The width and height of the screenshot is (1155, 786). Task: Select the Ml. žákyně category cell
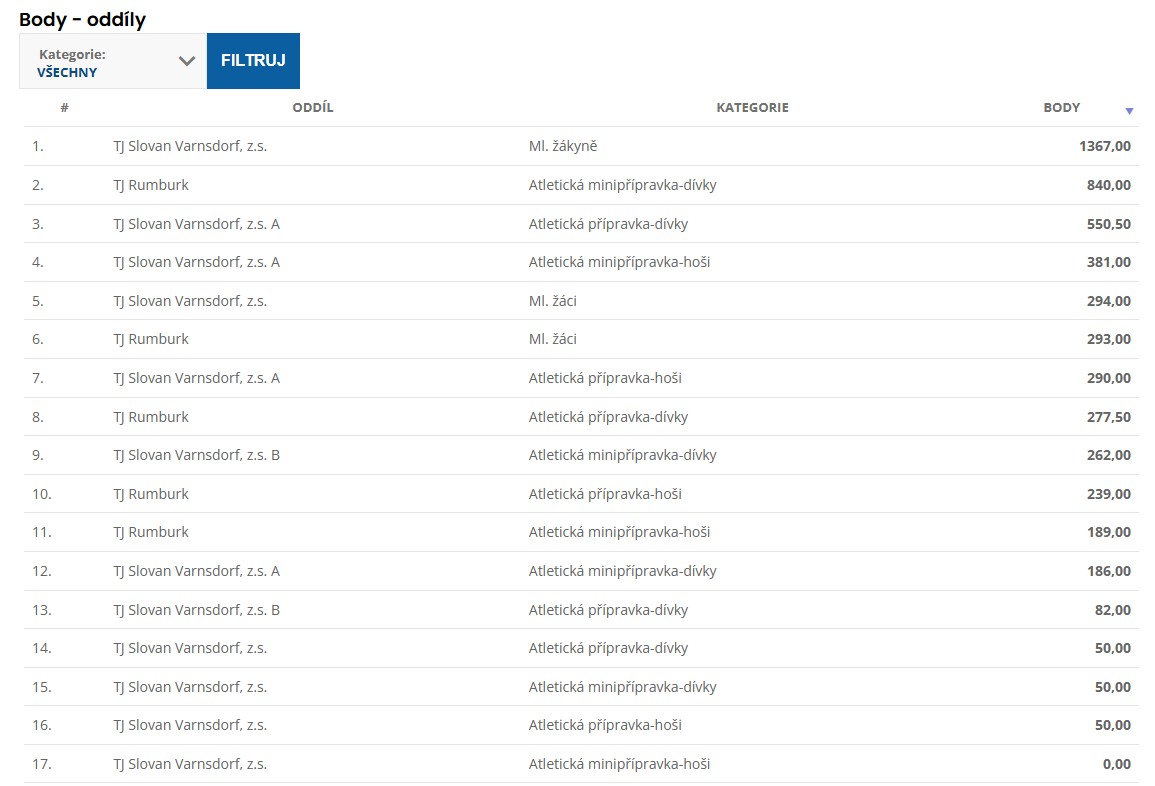tap(563, 146)
